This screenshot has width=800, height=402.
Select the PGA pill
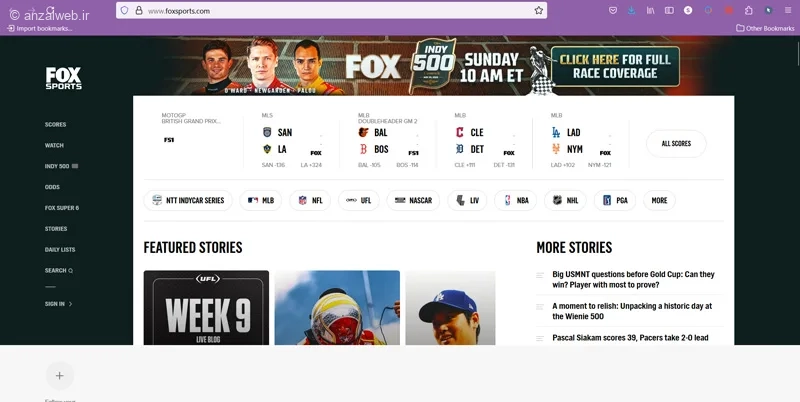point(615,200)
